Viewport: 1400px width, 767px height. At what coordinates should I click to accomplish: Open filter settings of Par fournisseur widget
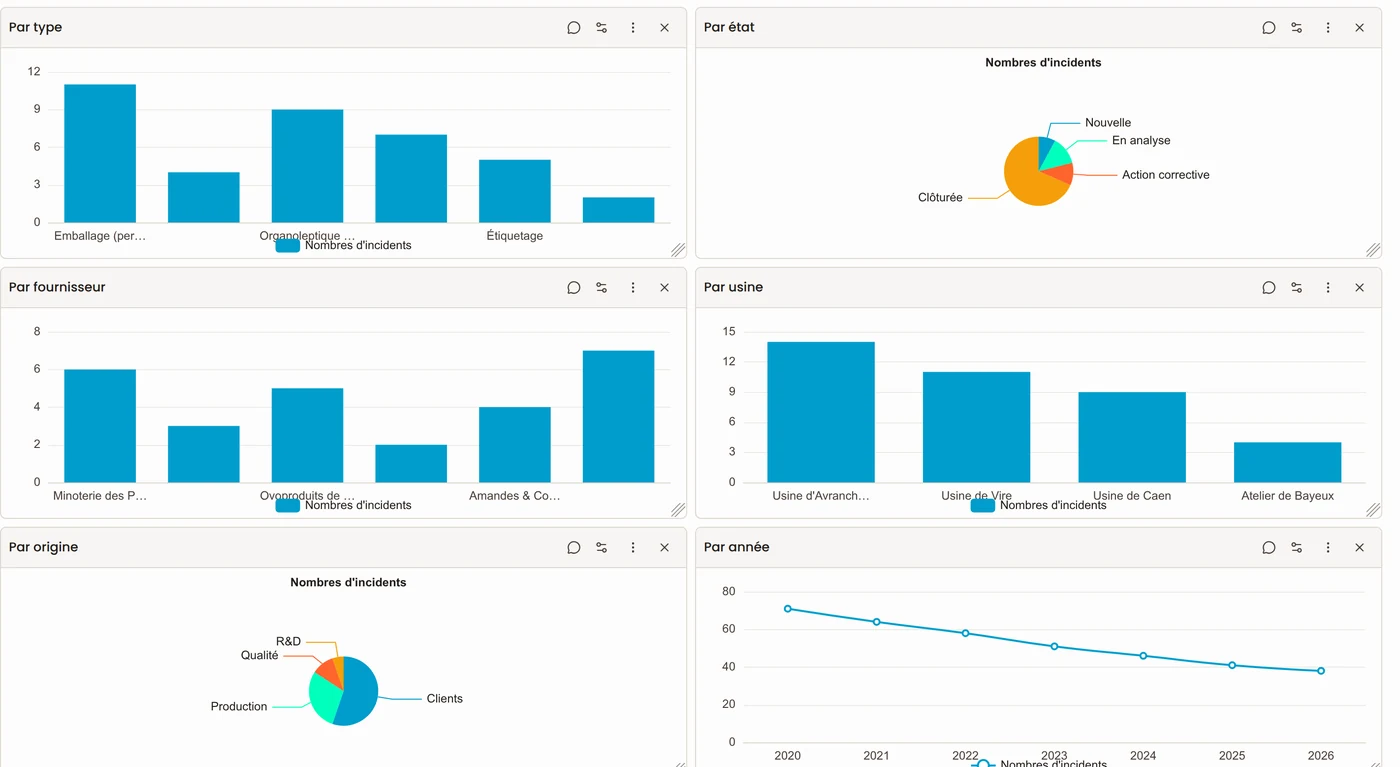[602, 288]
